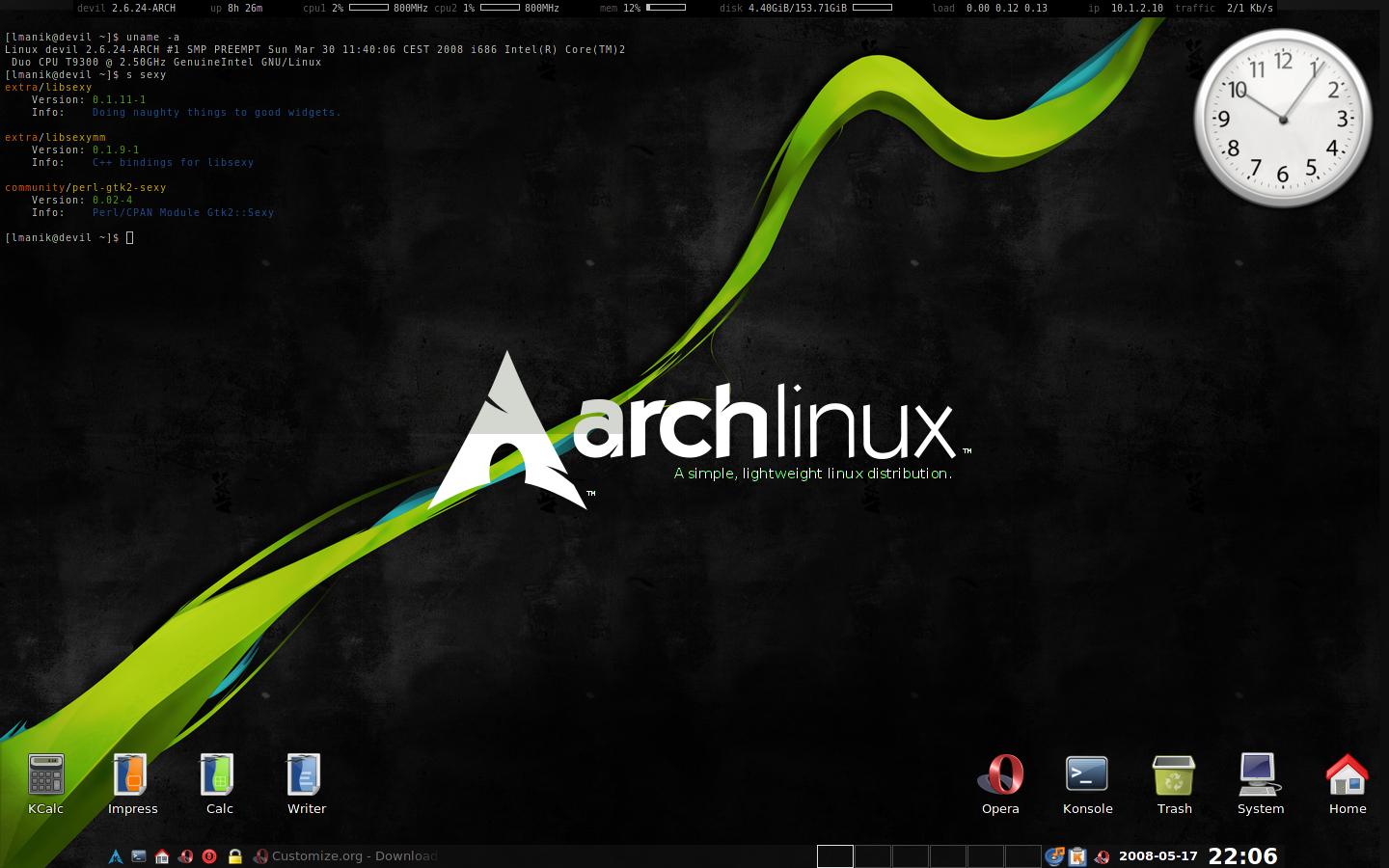Screen dimensions: 1389x868
Task: Click the 2008-05-17 date in the panel
Action: point(1158,856)
